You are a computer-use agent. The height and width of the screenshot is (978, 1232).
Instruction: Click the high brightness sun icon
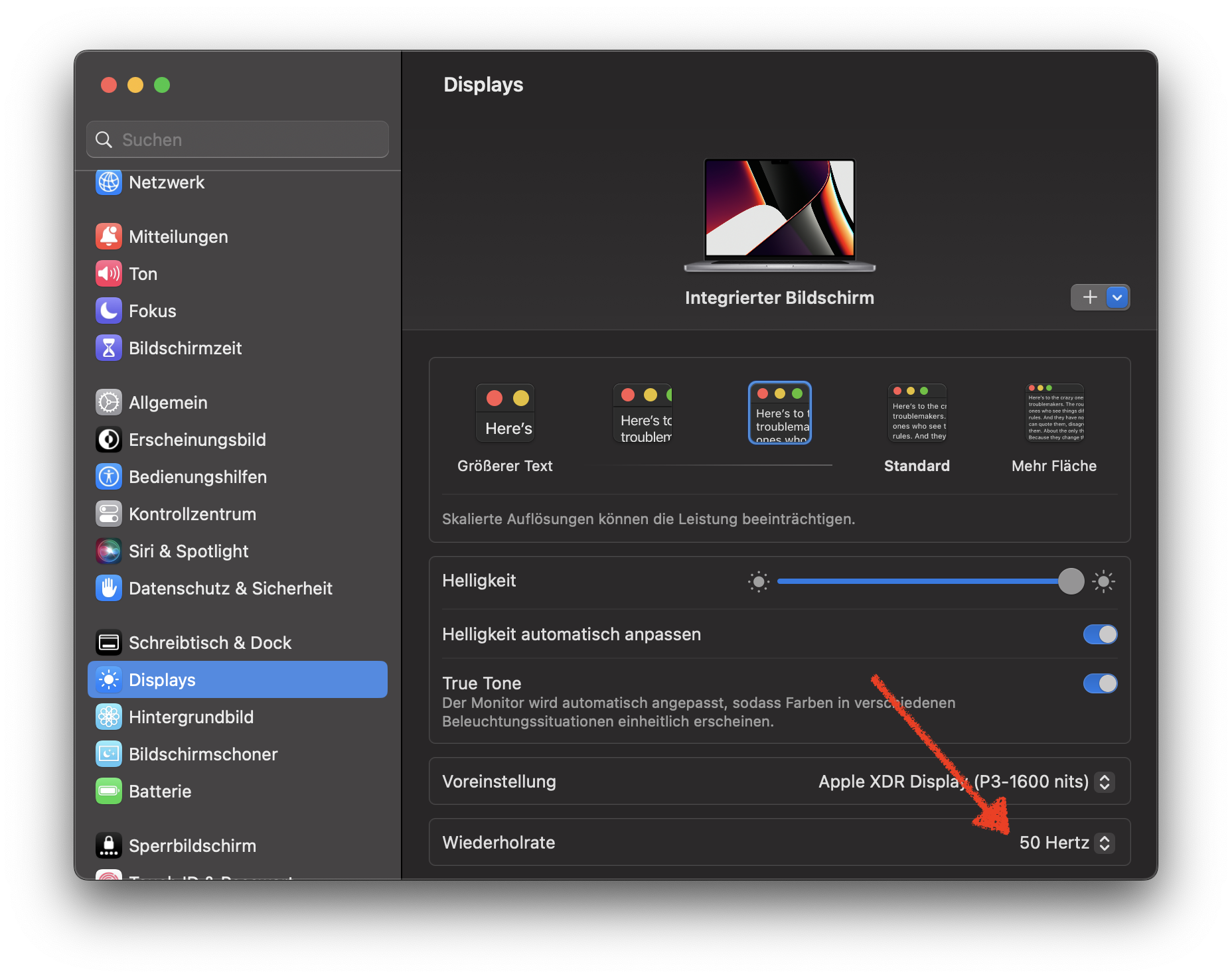coord(1104,582)
